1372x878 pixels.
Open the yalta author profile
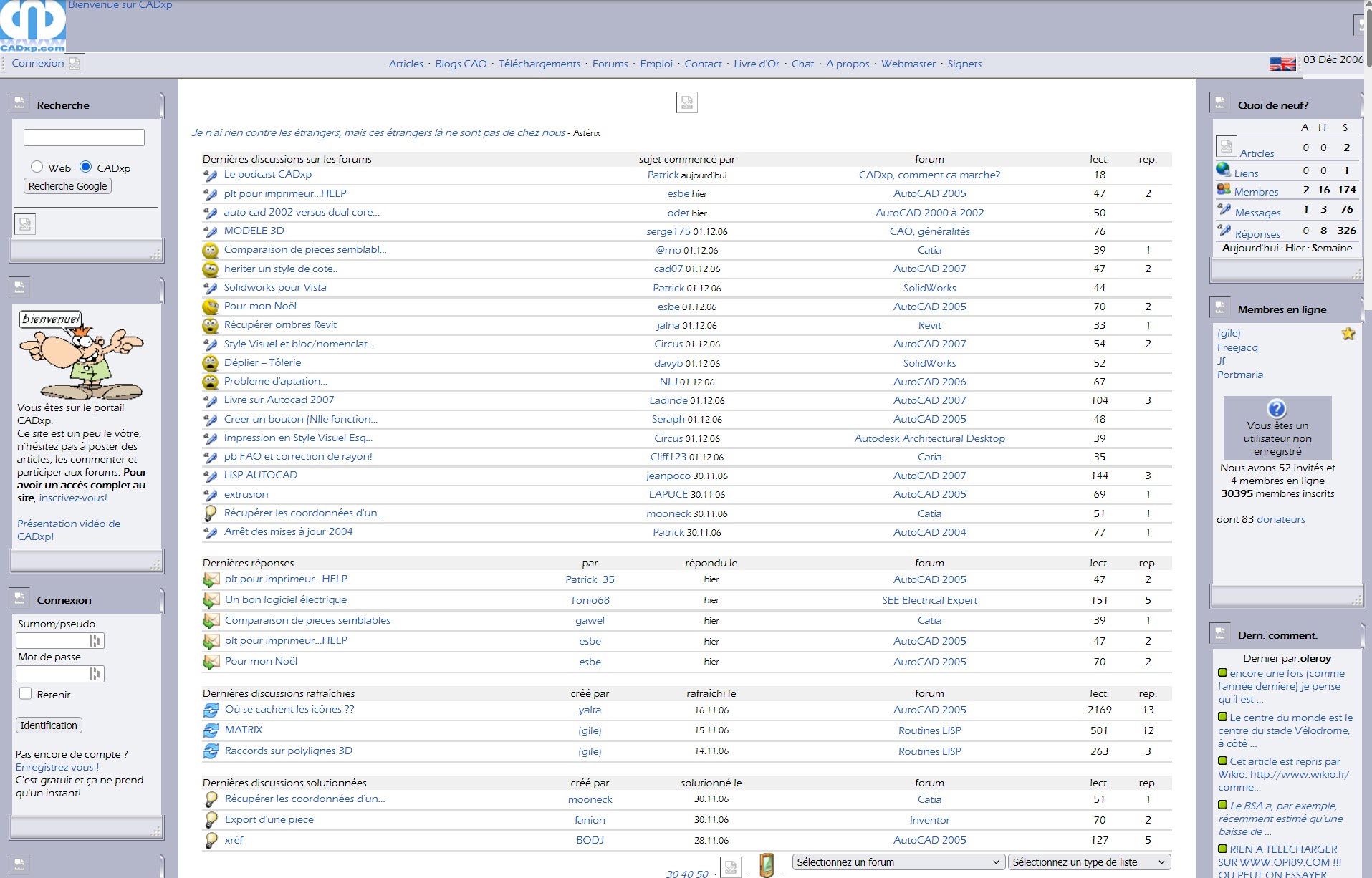tap(590, 710)
